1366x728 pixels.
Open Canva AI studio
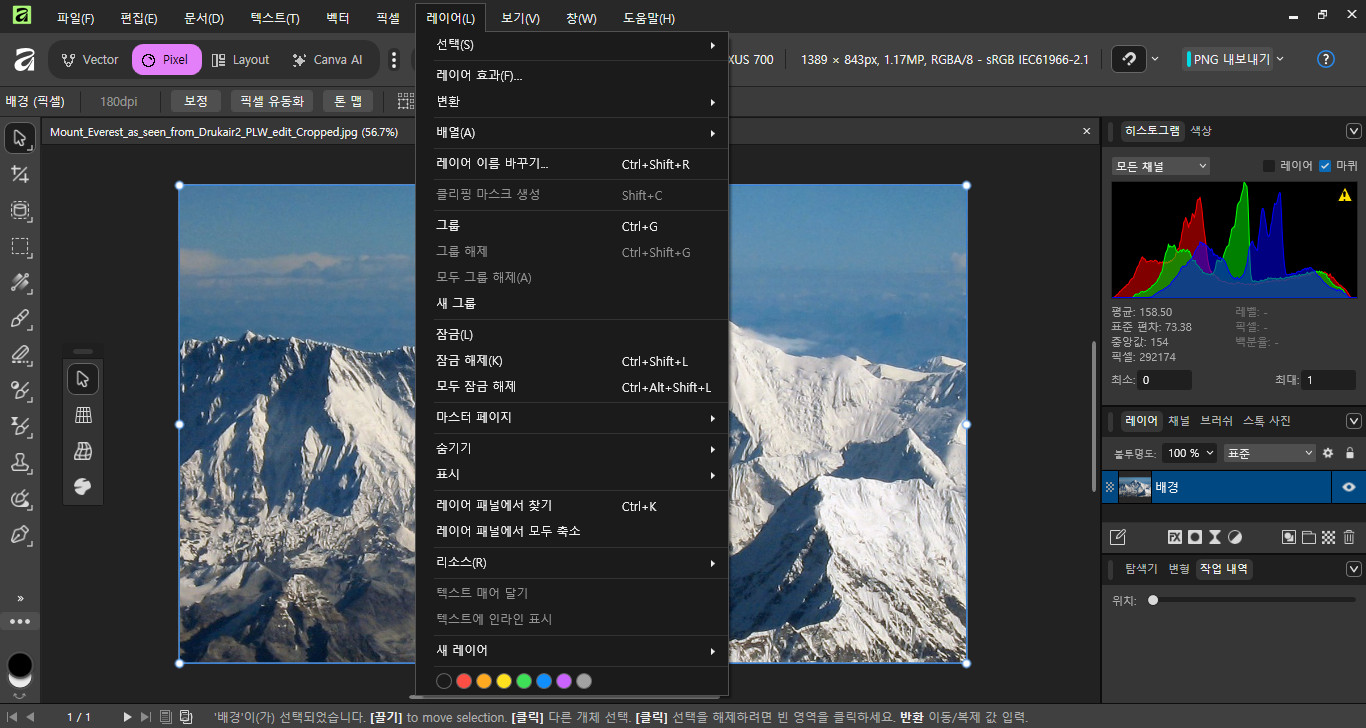327,60
